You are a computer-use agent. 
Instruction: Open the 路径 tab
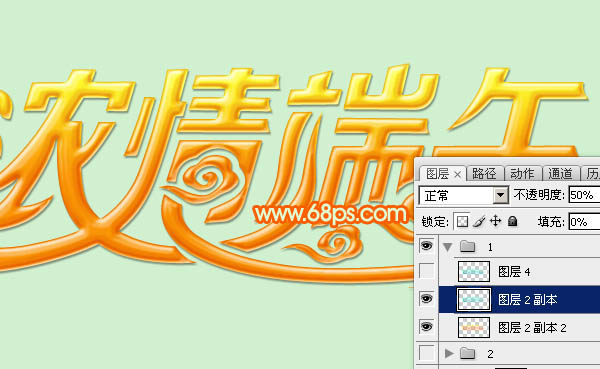tap(484, 174)
